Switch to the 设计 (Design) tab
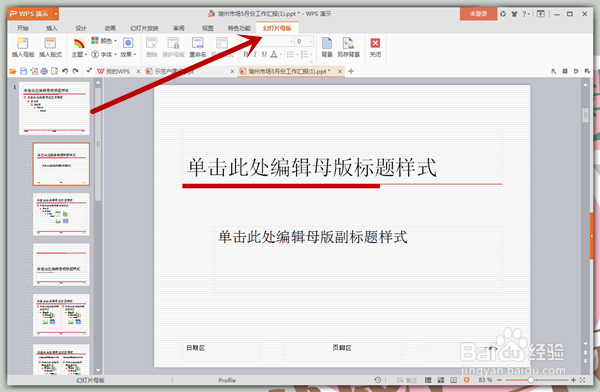Viewport: 600px width, 392px height. tap(81, 28)
